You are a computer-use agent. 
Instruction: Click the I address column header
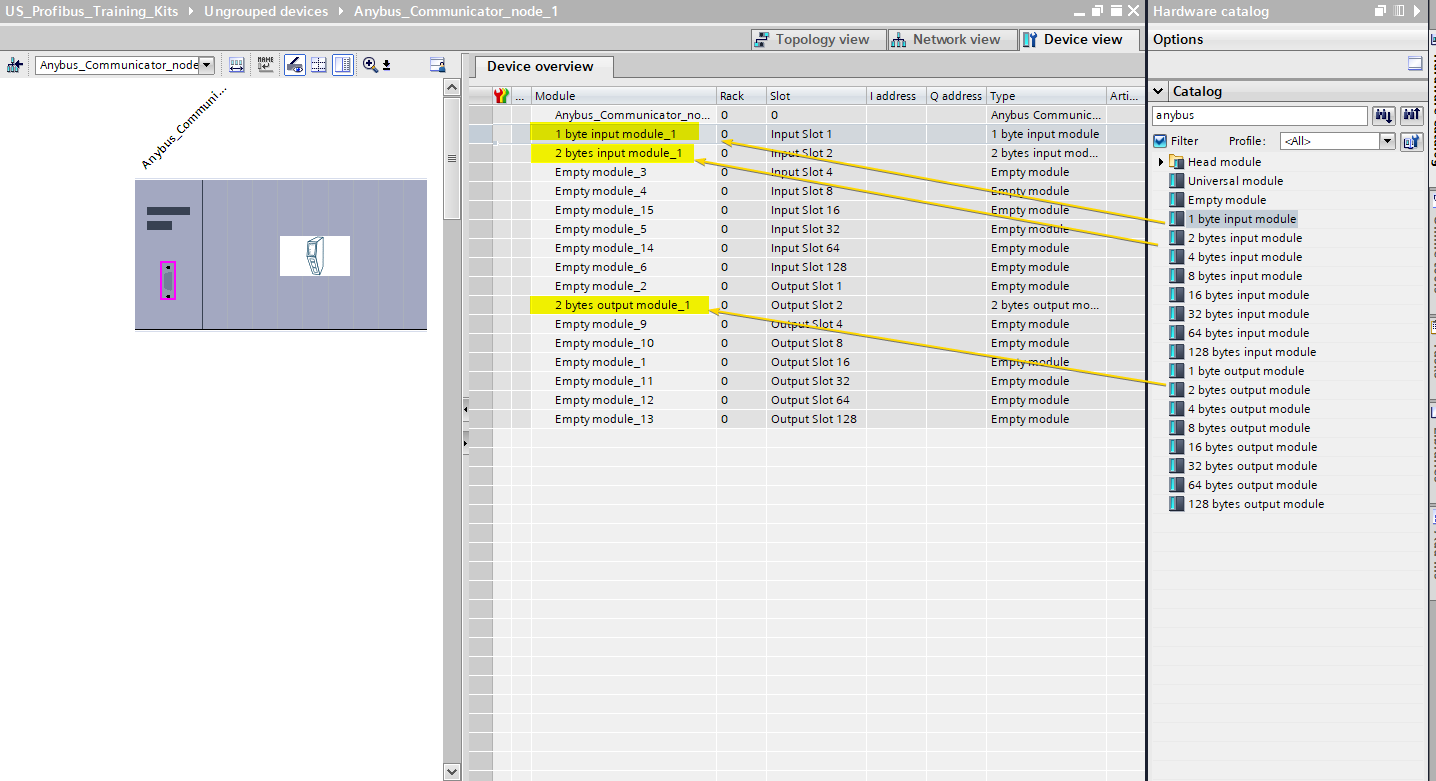click(896, 96)
